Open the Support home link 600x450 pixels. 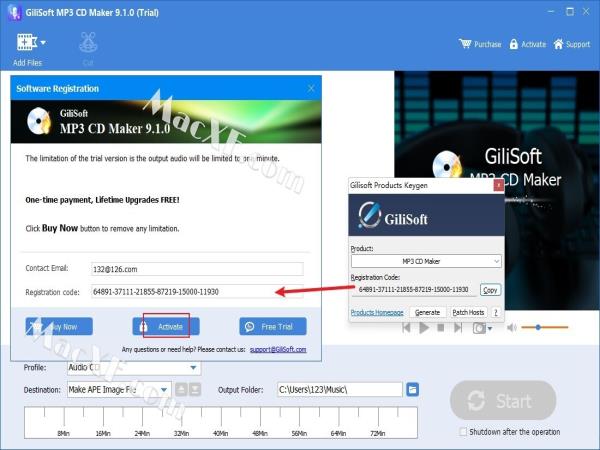(x=572, y=44)
